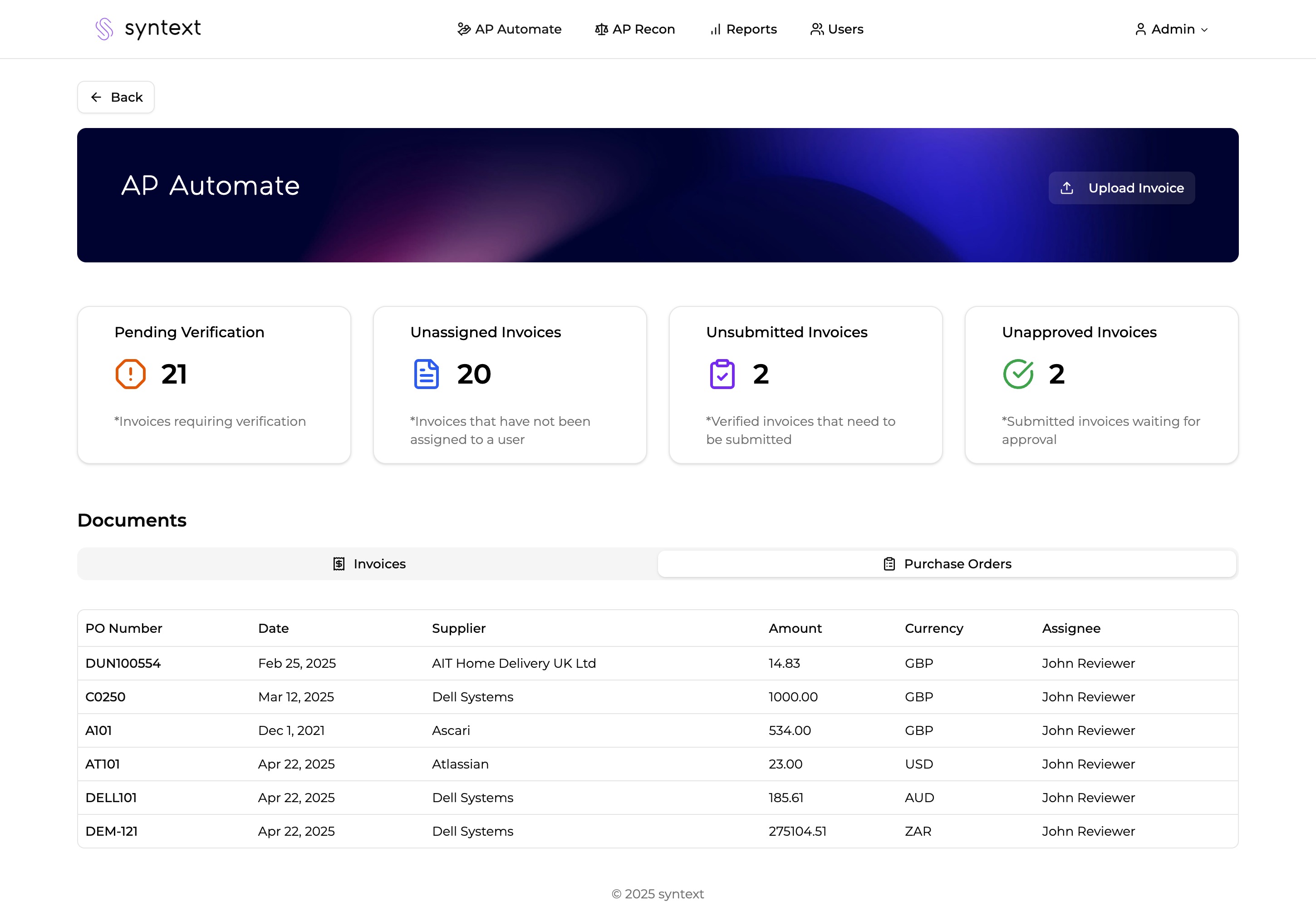The height and width of the screenshot is (917, 1316).
Task: Open AP Recon in top navigation
Action: click(634, 29)
